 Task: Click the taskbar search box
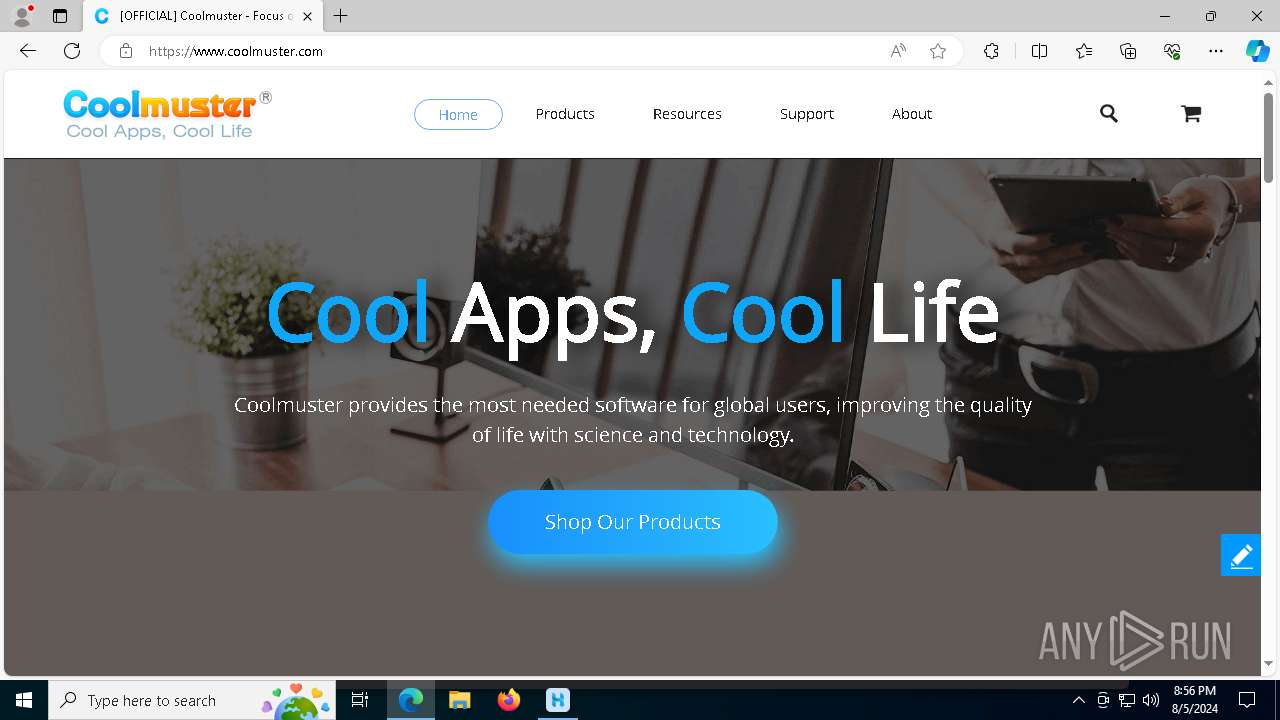[194, 700]
